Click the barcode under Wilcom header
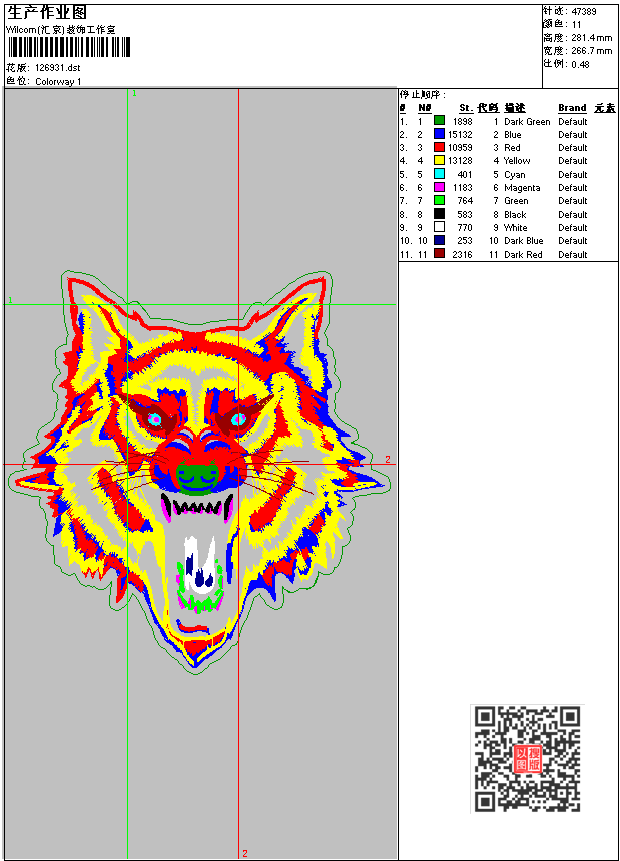 [x=69, y=47]
